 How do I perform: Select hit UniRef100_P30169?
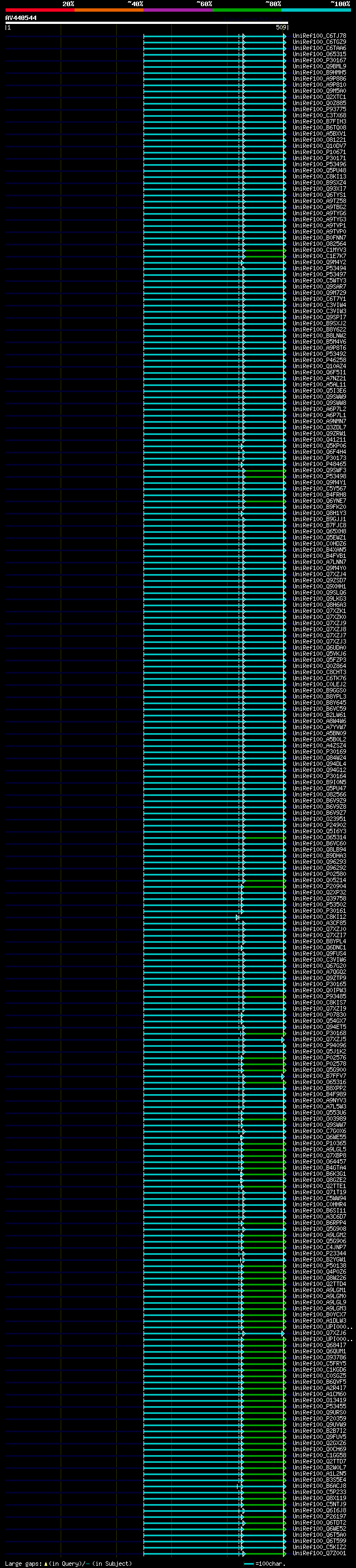click(319, 752)
